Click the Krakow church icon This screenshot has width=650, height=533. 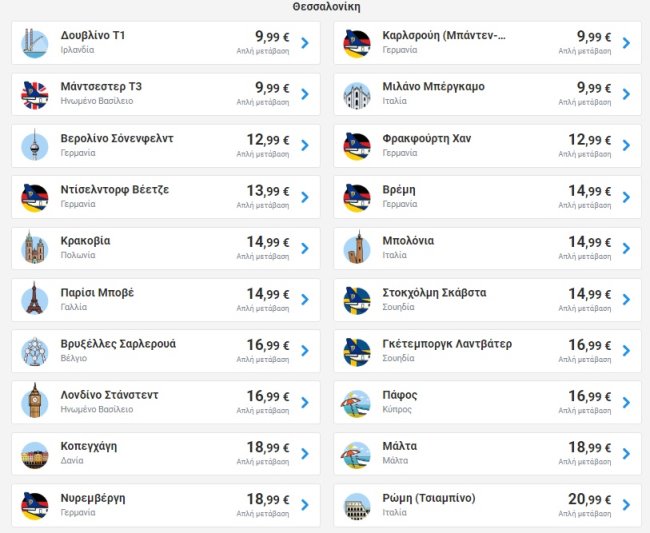tap(35, 248)
